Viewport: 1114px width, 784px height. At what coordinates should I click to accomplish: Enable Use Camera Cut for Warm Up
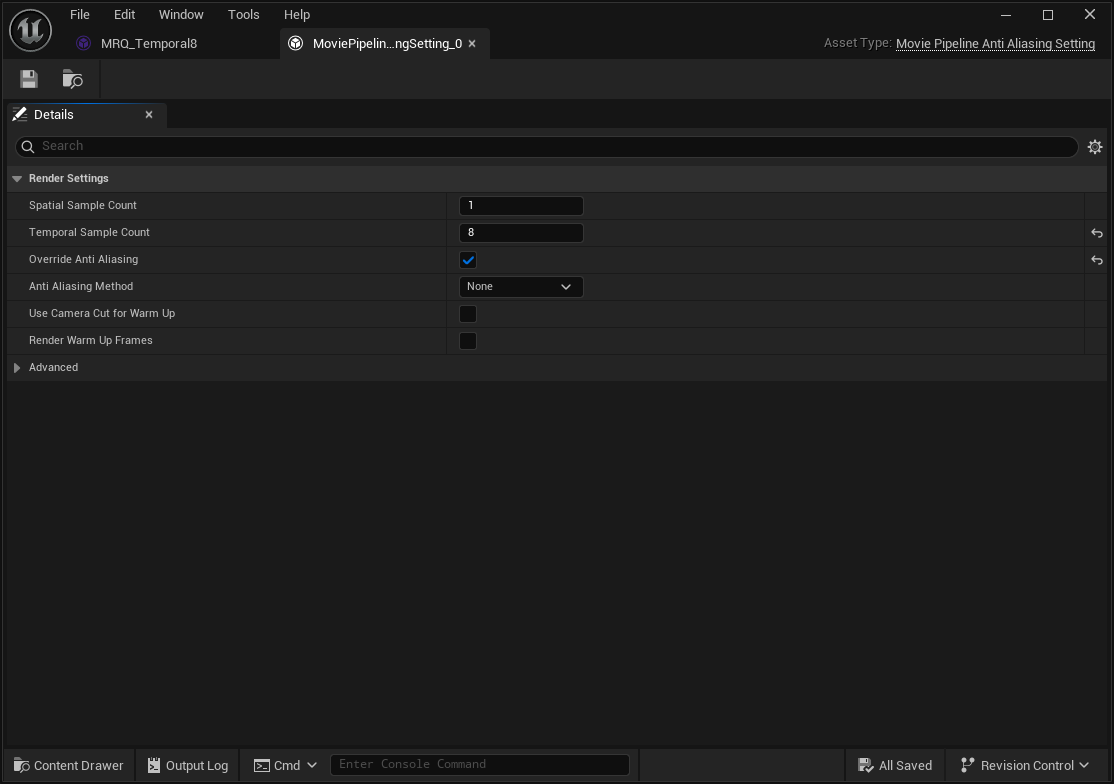467,314
